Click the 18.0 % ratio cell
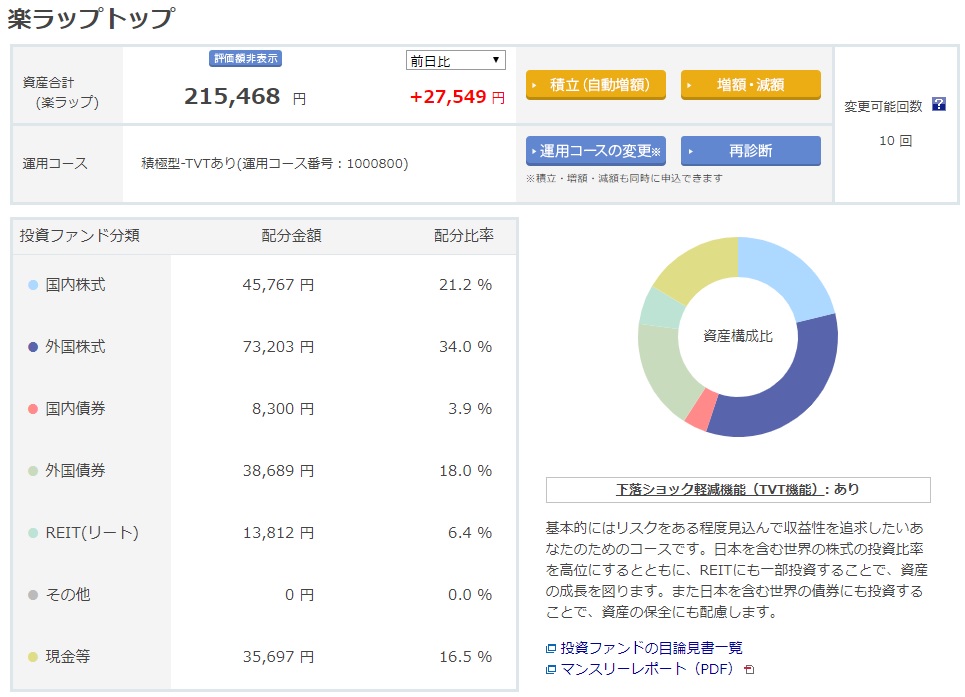This screenshot has width=965, height=697. tap(465, 471)
